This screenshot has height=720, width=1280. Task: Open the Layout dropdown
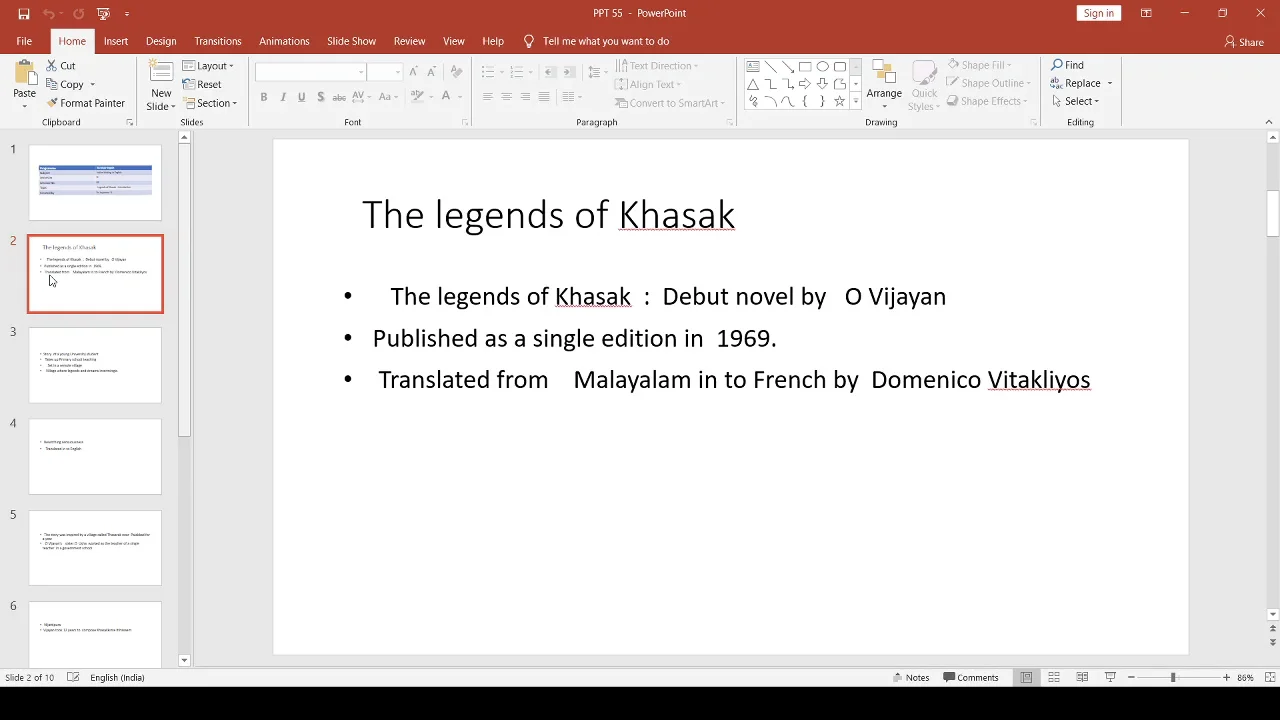click(208, 66)
